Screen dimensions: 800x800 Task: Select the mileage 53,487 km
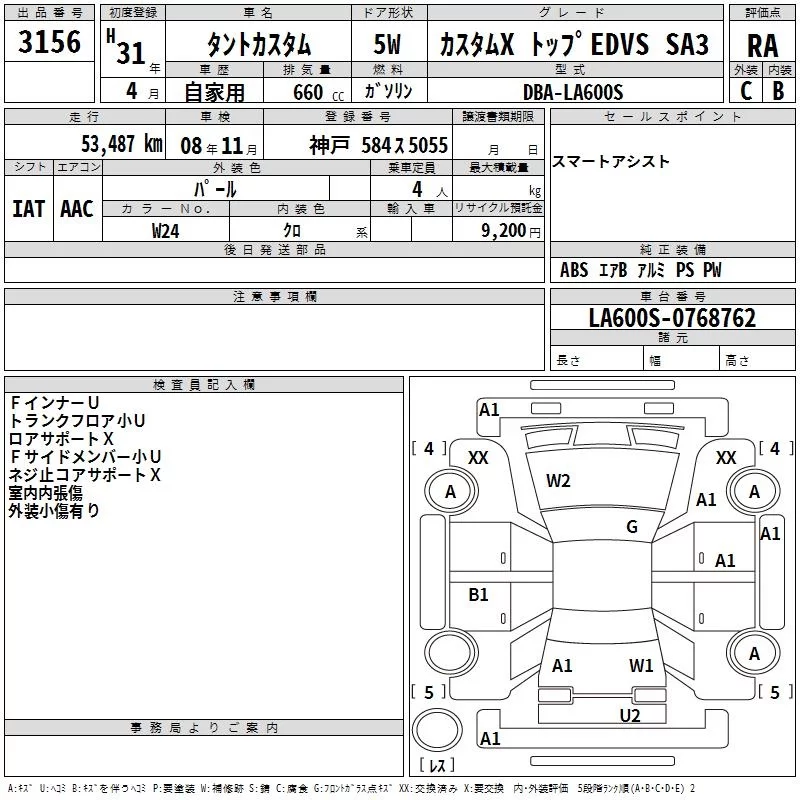122,144
